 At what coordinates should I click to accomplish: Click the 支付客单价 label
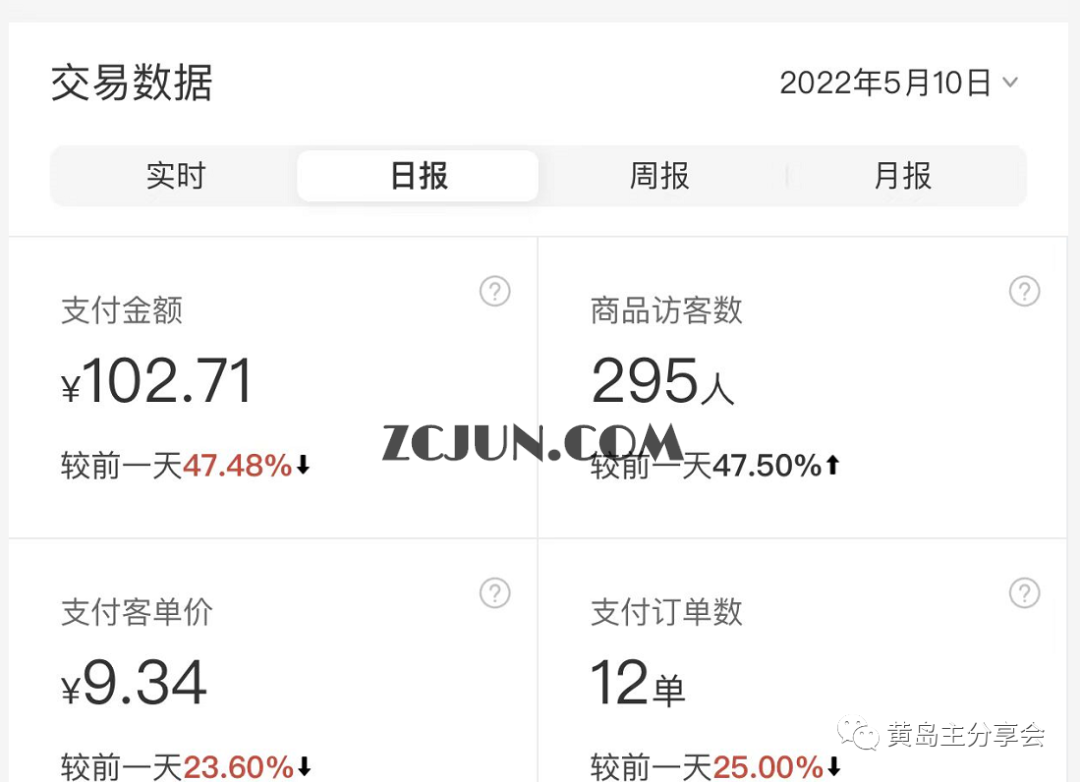137,612
